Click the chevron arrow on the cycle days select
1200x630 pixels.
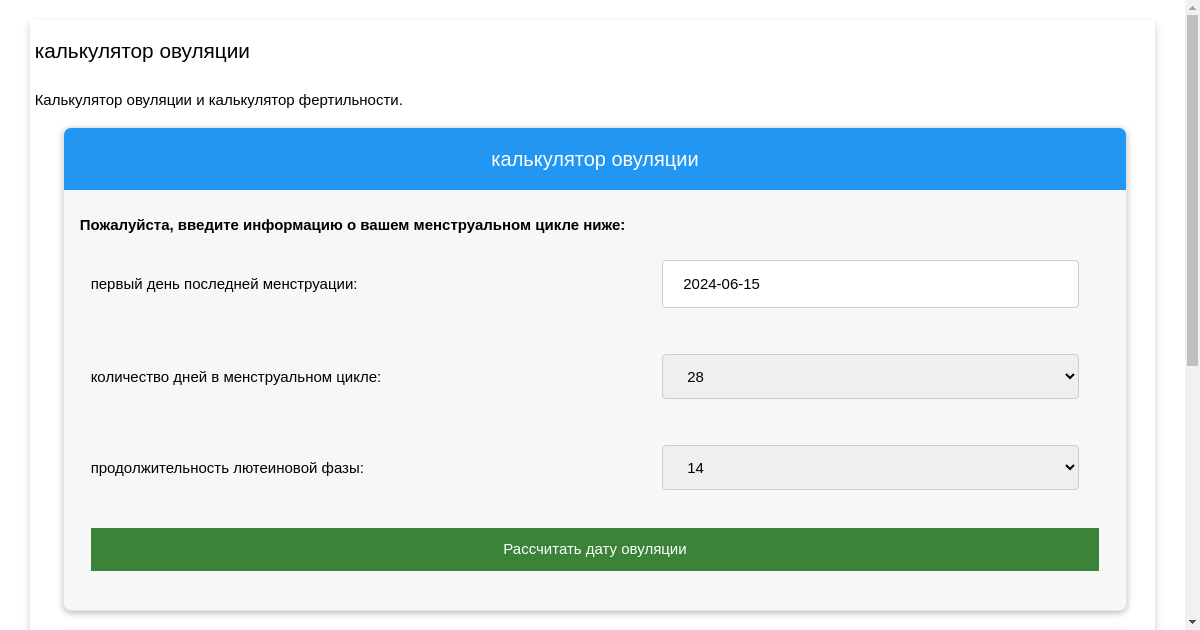tap(1068, 377)
